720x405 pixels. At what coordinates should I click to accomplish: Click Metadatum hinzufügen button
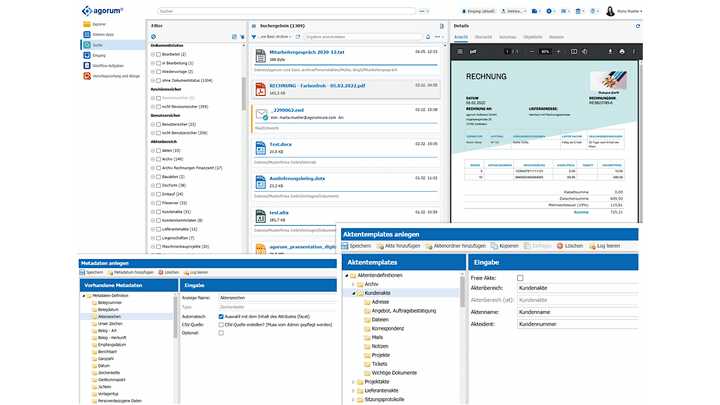131,272
